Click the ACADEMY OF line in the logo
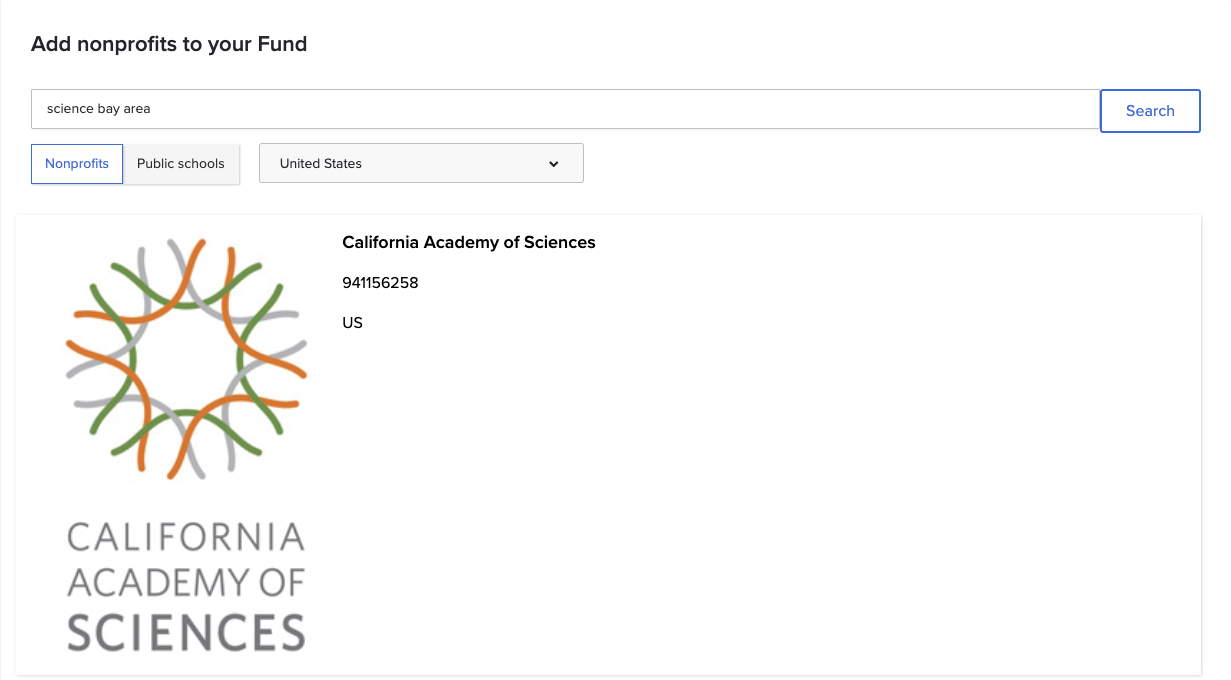 click(186, 583)
